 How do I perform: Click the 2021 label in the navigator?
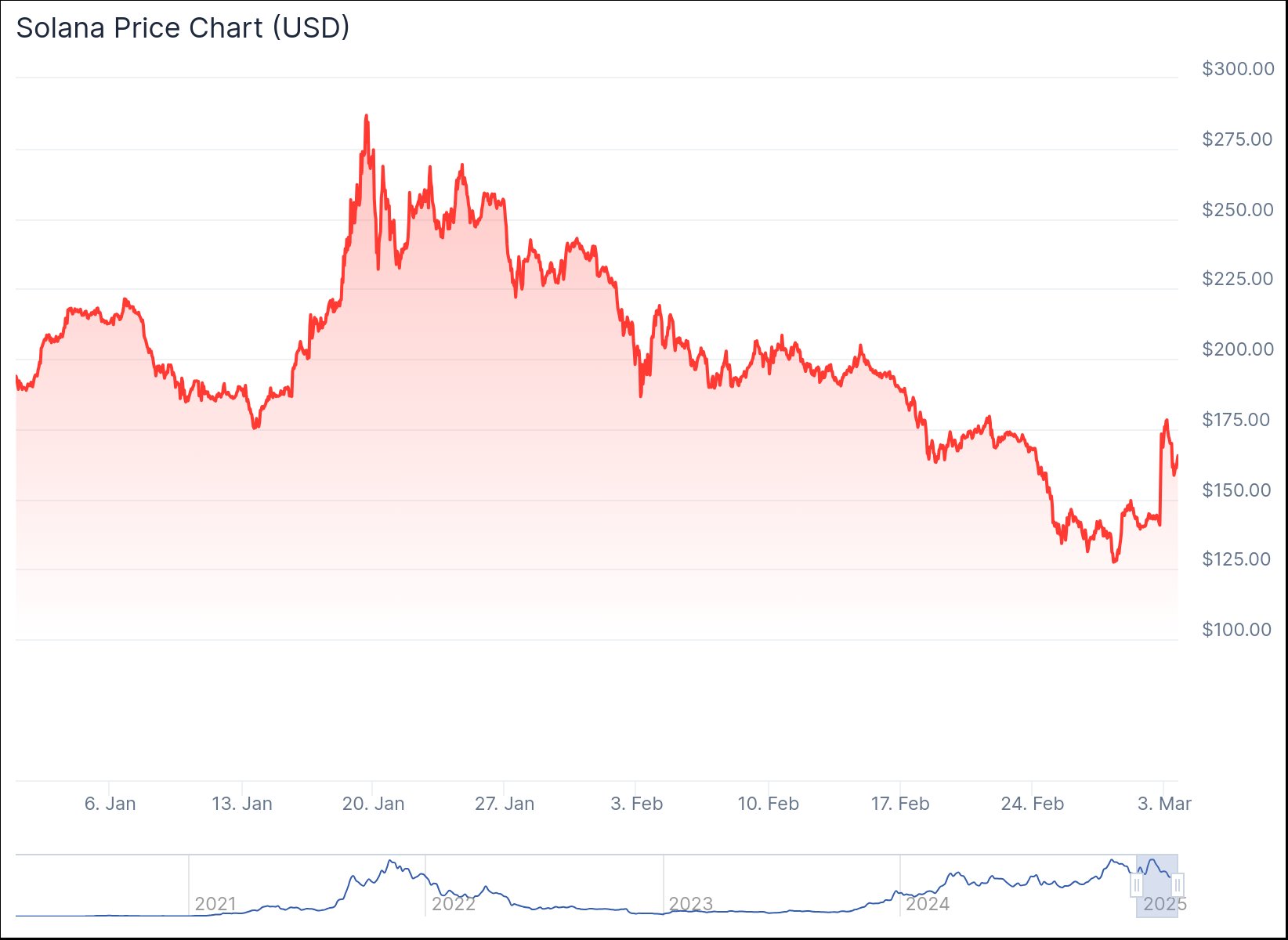(x=215, y=904)
